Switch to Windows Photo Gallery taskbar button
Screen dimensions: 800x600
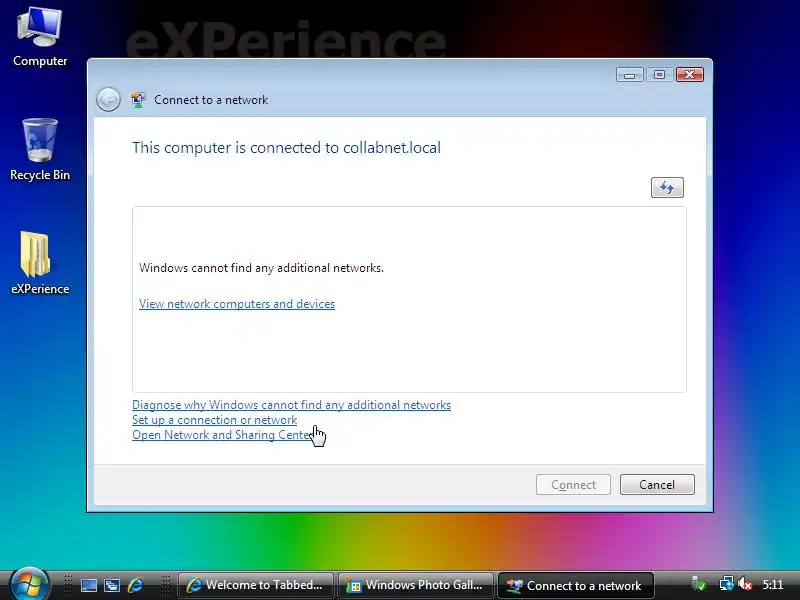pos(415,585)
